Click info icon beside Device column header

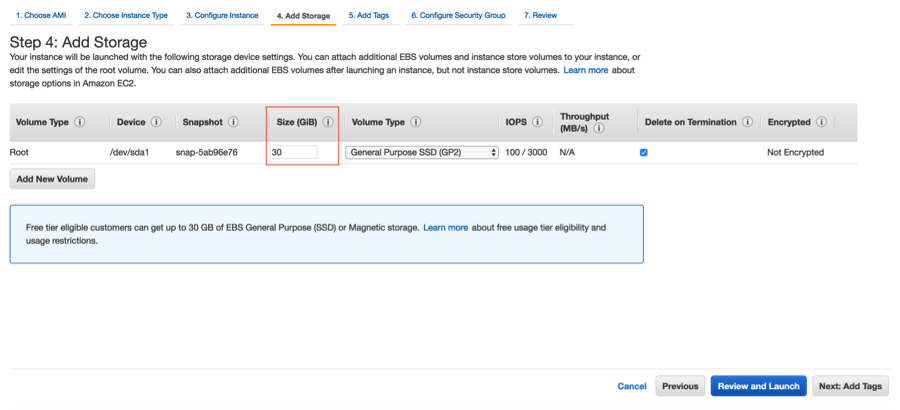point(155,122)
